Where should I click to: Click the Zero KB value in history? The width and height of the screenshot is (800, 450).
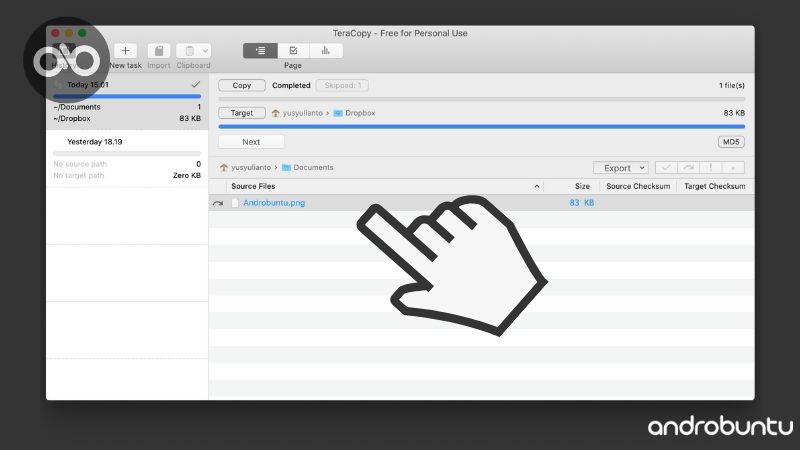click(x=187, y=176)
